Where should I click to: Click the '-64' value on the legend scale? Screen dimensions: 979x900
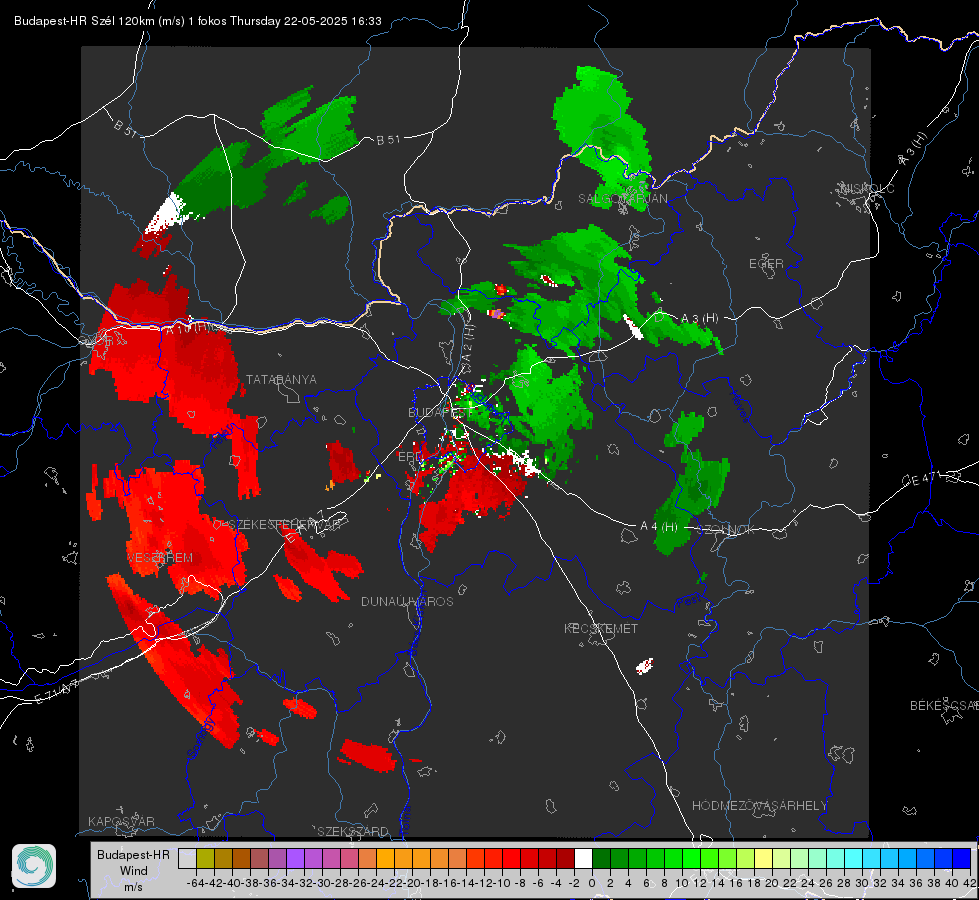click(x=196, y=883)
